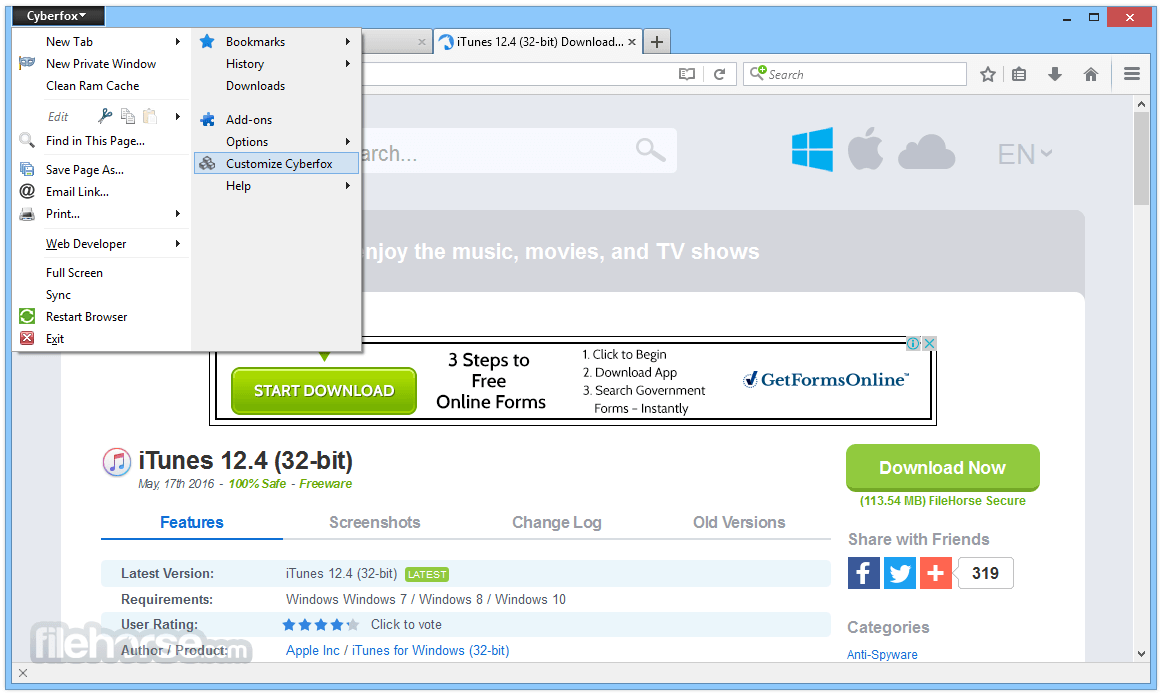Expand the Edit submenu arrow
The height and width of the screenshot is (694, 1162).
(177, 116)
